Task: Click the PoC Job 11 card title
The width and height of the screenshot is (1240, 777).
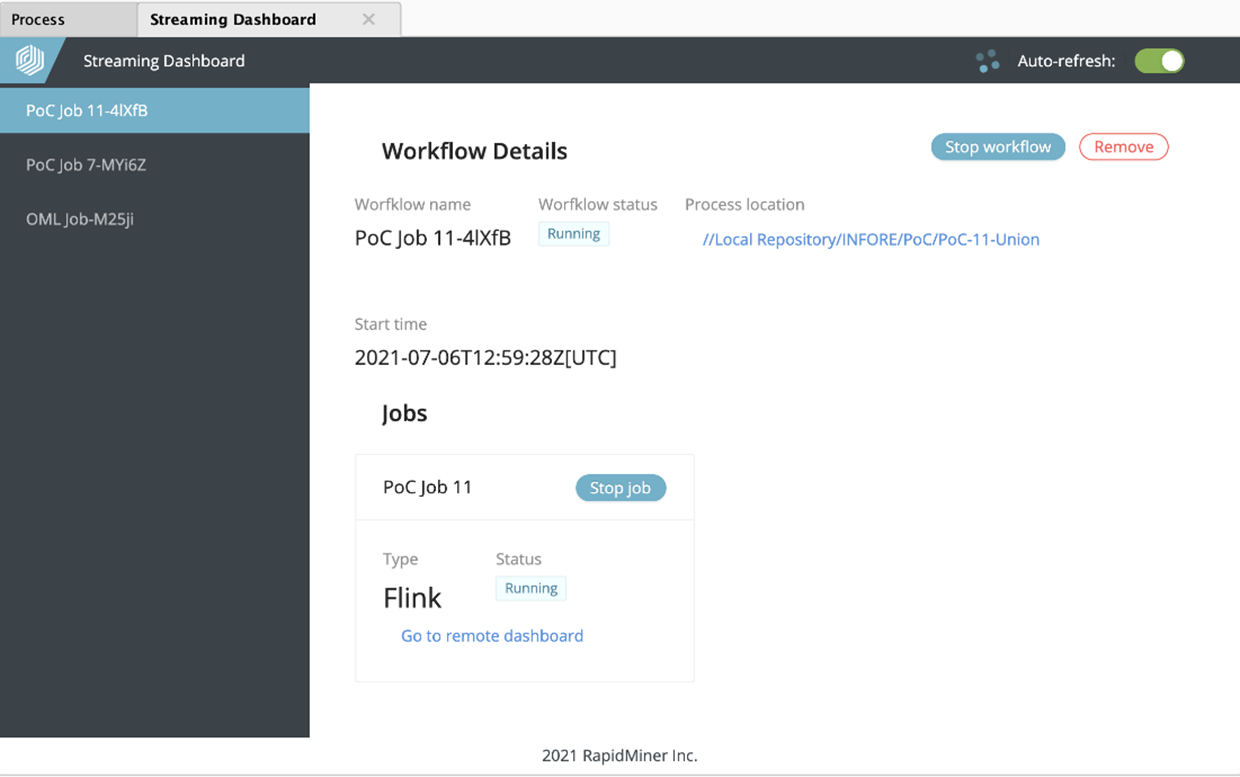Action: coord(427,488)
